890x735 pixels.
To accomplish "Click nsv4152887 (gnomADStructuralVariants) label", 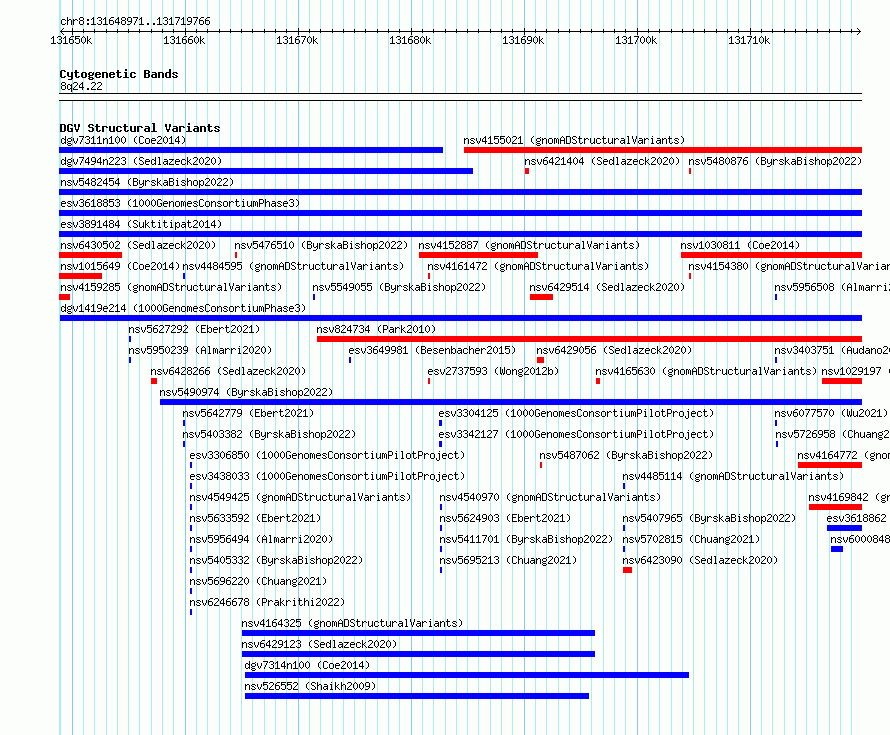I will tap(529, 245).
